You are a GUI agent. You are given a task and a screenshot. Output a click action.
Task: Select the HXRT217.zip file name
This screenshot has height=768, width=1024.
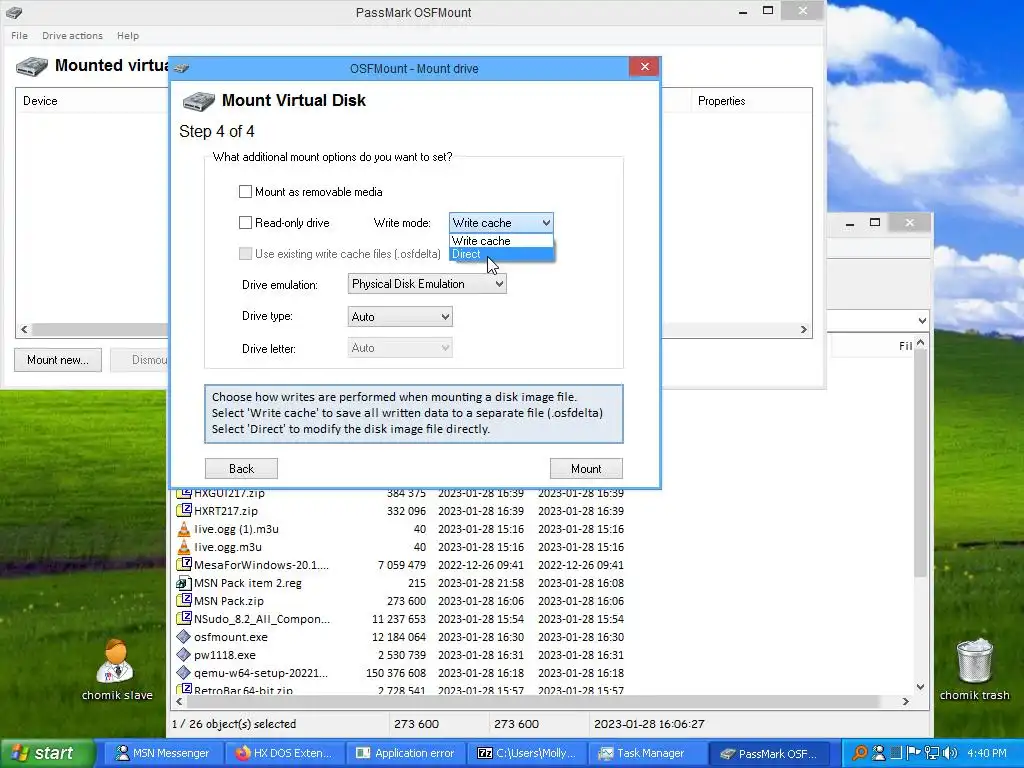[x=226, y=511]
